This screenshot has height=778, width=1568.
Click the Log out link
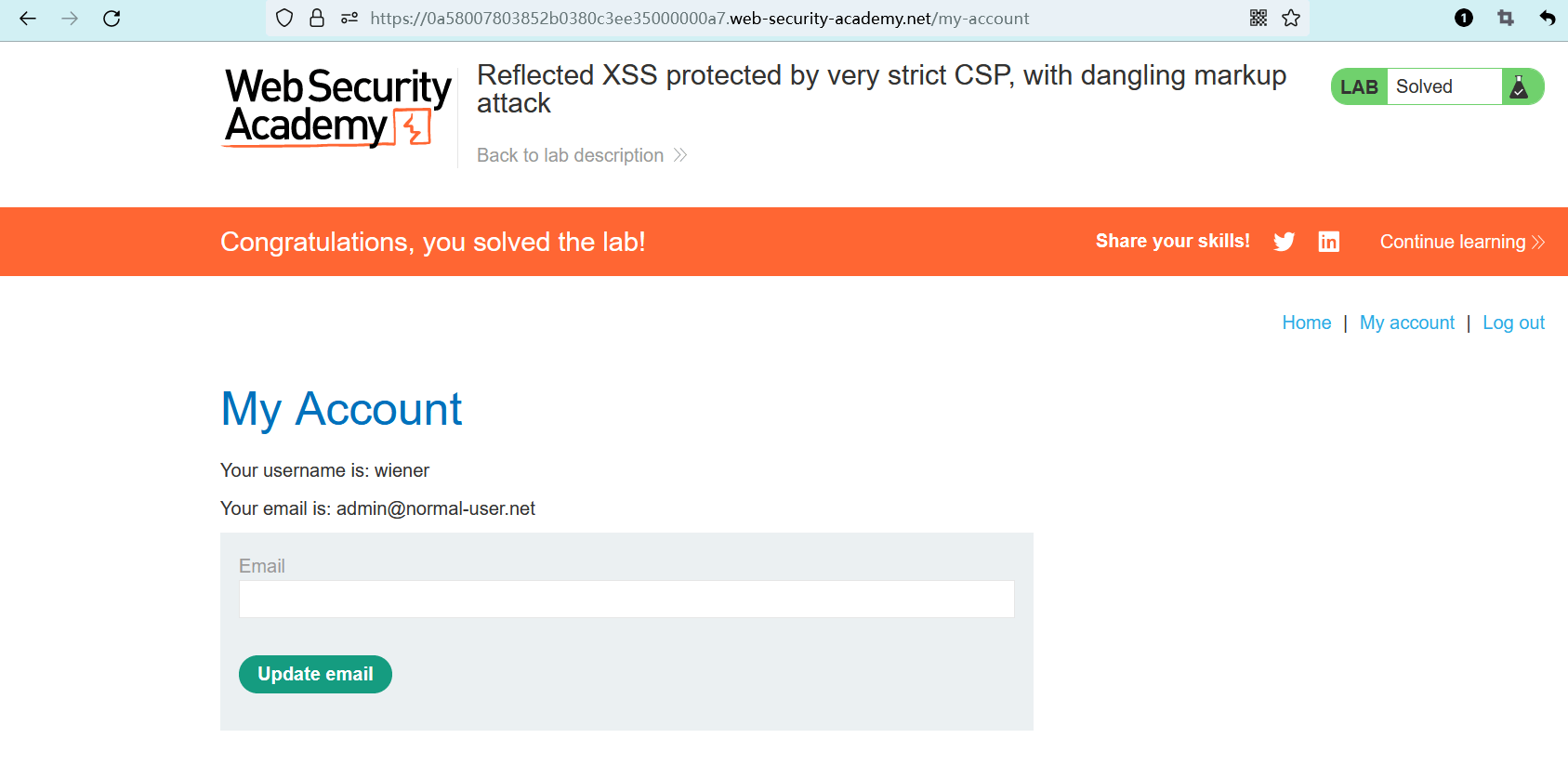point(1513,323)
